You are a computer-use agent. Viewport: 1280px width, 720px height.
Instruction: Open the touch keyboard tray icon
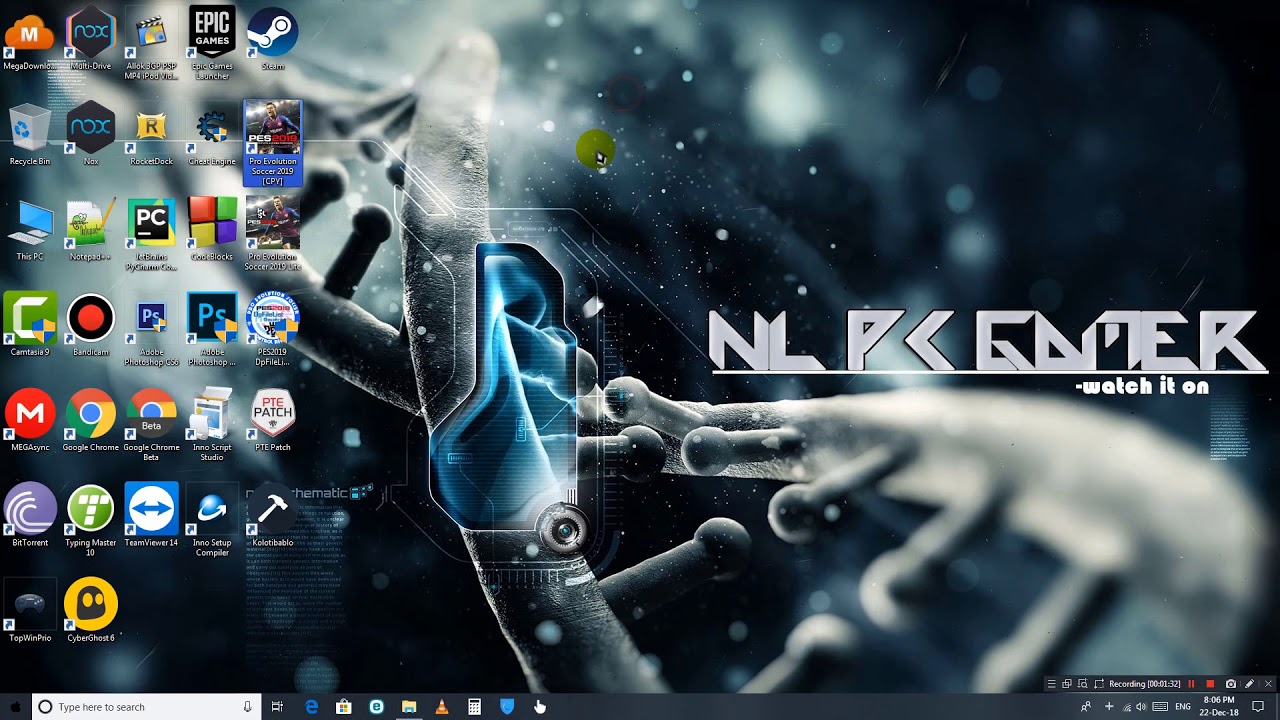point(1160,707)
